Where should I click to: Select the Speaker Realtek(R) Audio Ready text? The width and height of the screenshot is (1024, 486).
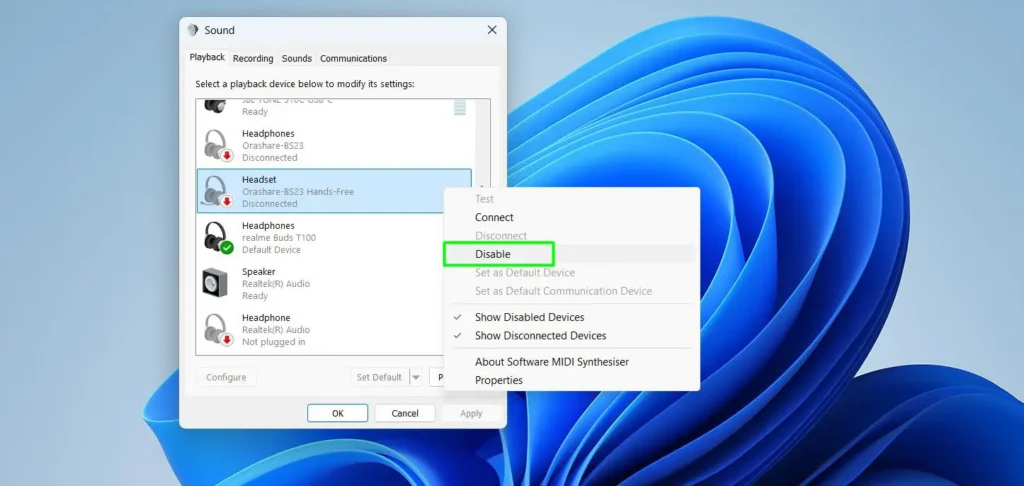[276, 284]
